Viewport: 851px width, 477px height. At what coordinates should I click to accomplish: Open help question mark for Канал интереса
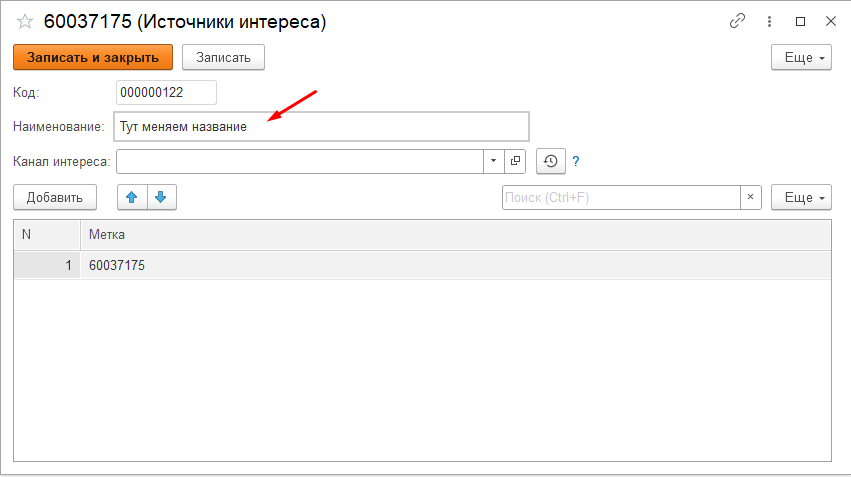click(x=576, y=161)
